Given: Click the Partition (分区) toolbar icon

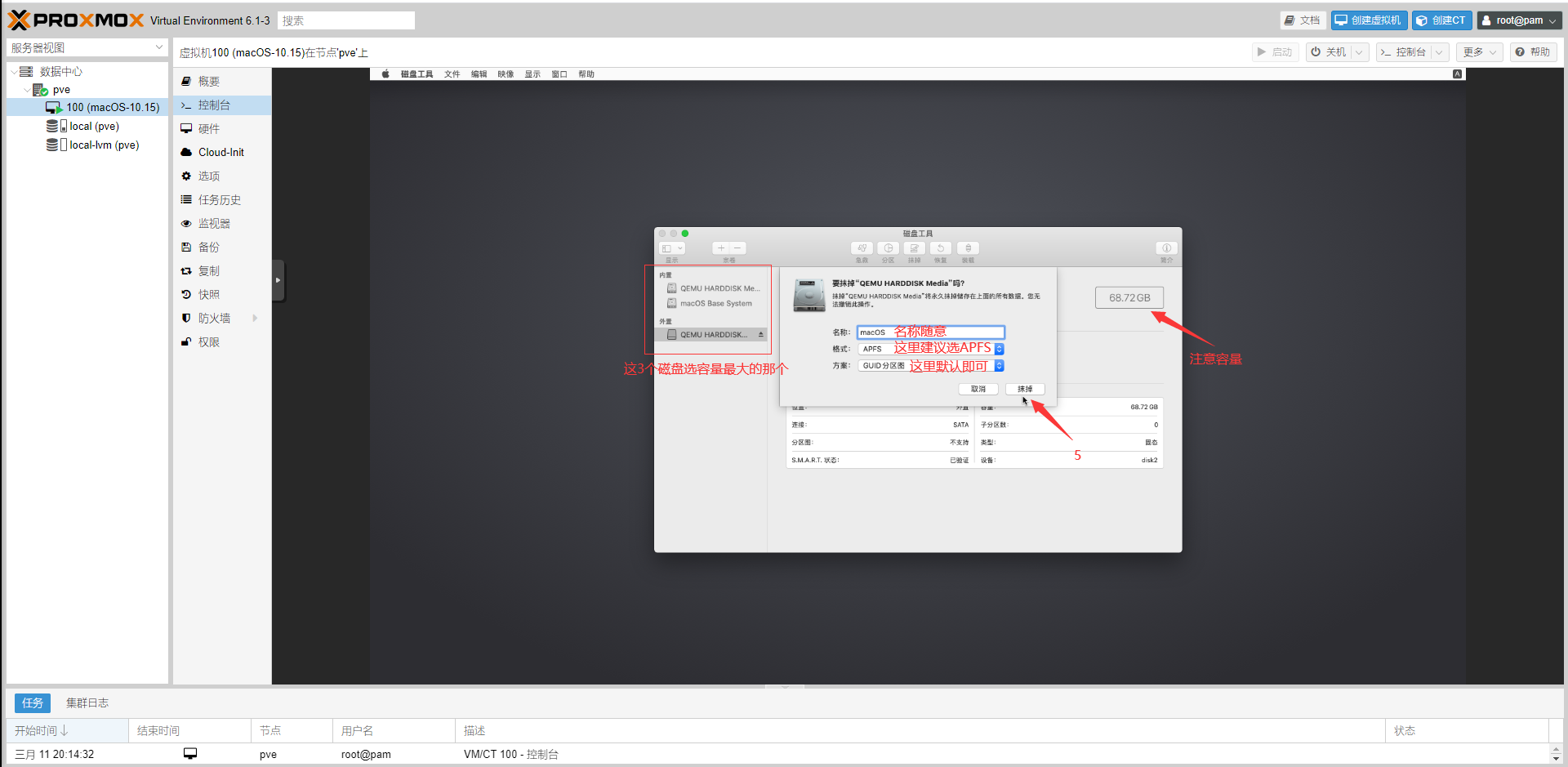Looking at the screenshot, I should [888, 248].
